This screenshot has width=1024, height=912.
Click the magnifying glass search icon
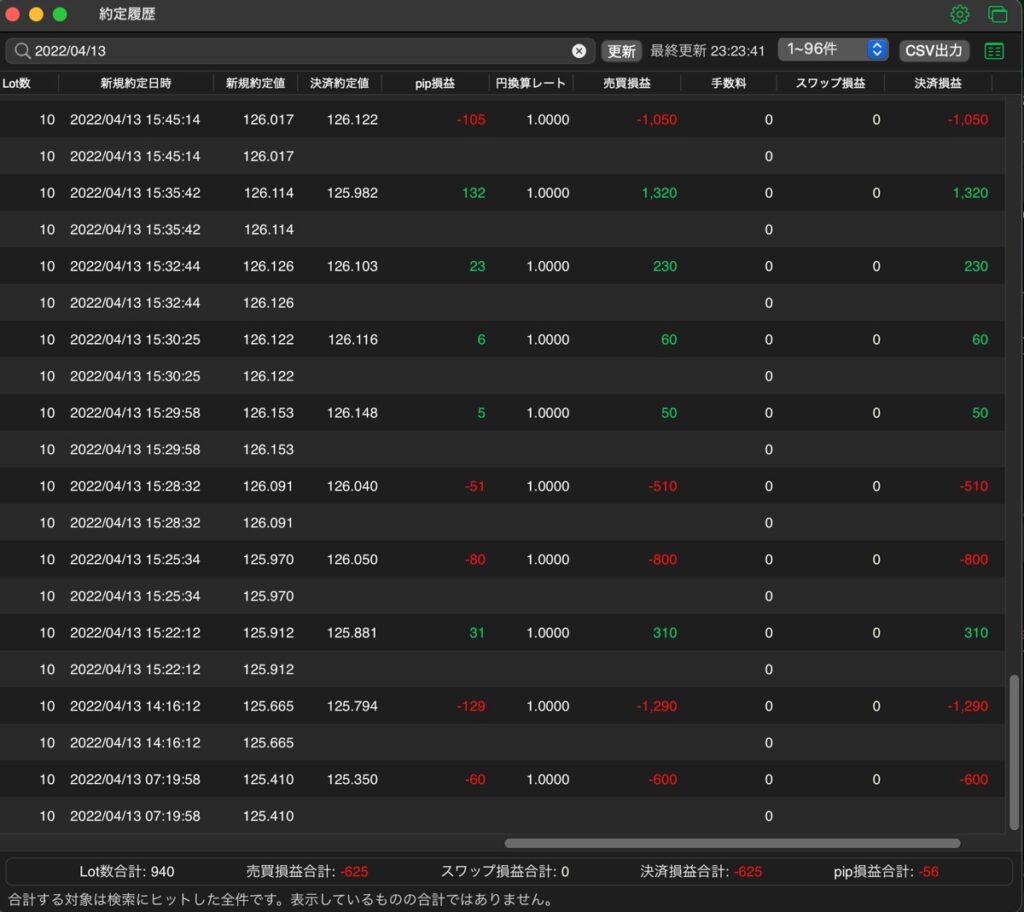[x=22, y=51]
